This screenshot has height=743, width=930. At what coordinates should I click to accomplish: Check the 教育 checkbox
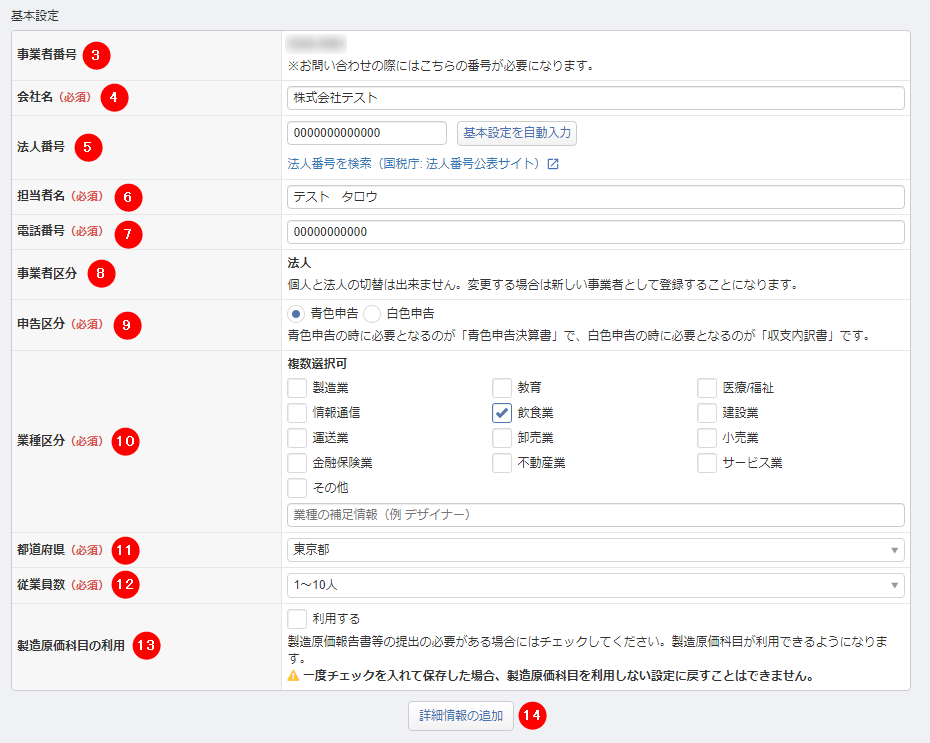pyautogui.click(x=502, y=388)
